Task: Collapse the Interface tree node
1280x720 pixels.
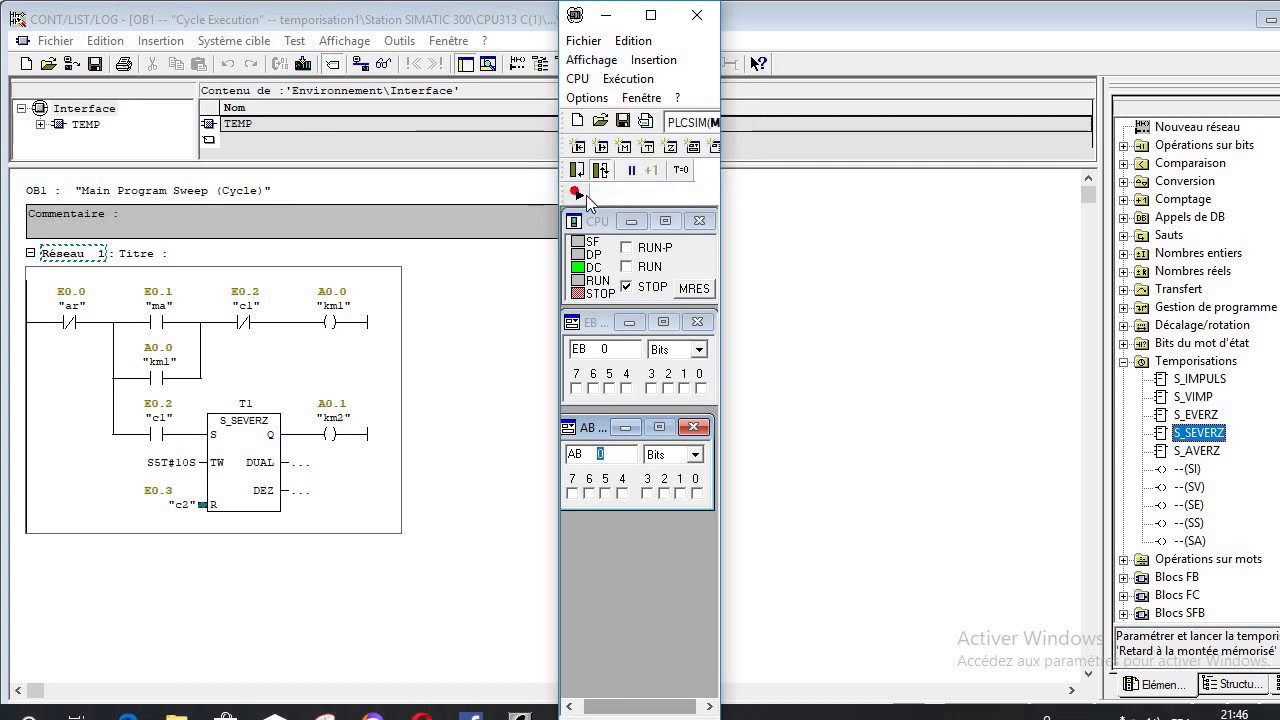Action: pos(21,108)
